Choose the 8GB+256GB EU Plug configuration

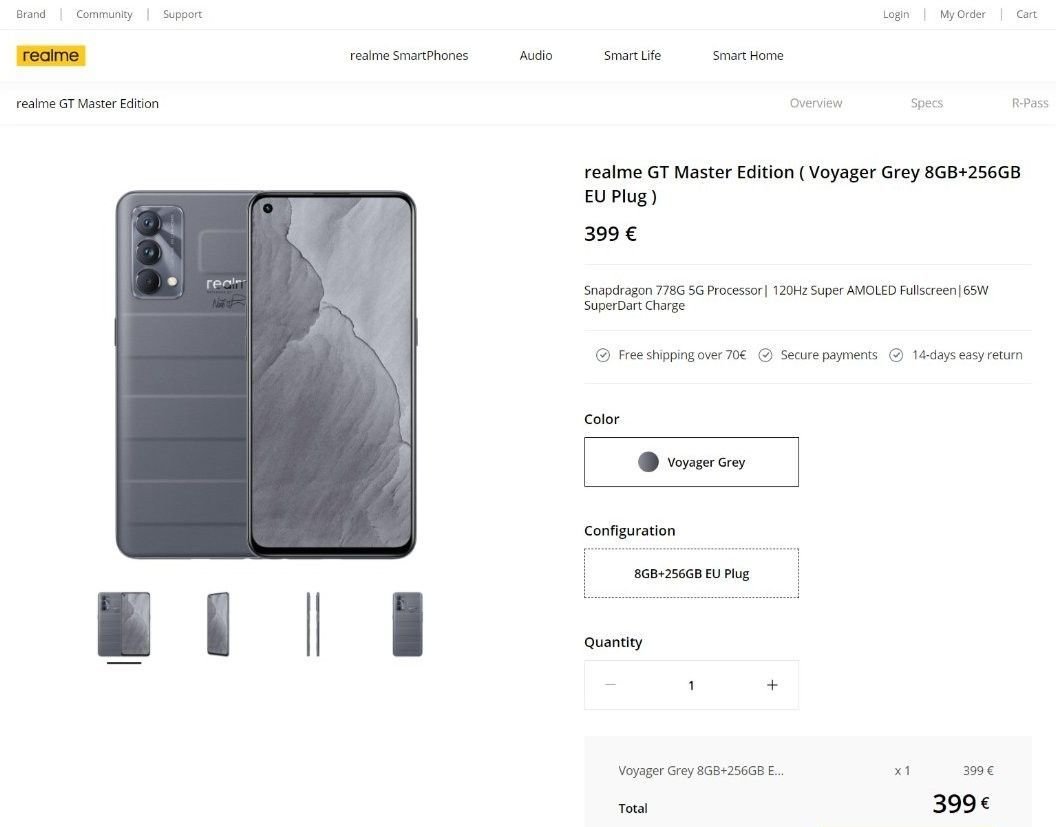point(691,573)
